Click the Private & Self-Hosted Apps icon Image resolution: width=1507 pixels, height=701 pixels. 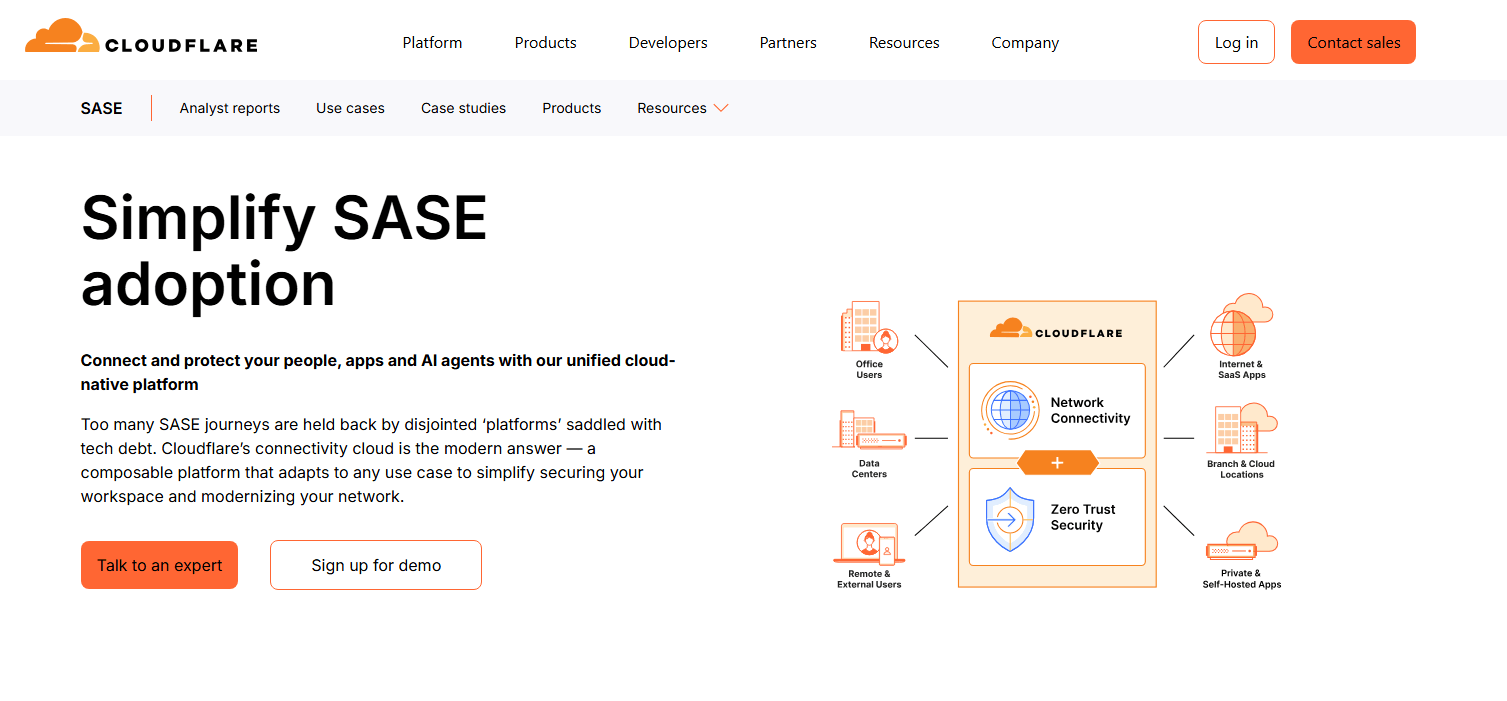tap(1241, 542)
